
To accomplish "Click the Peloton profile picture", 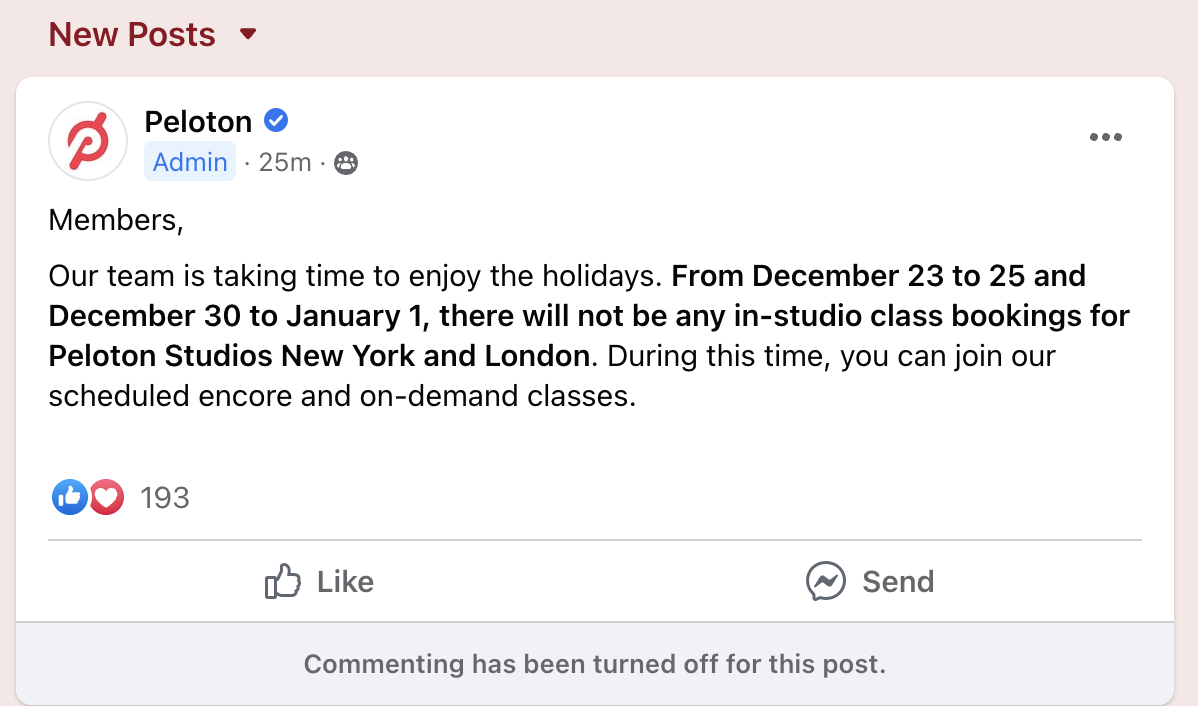I will [88, 141].
